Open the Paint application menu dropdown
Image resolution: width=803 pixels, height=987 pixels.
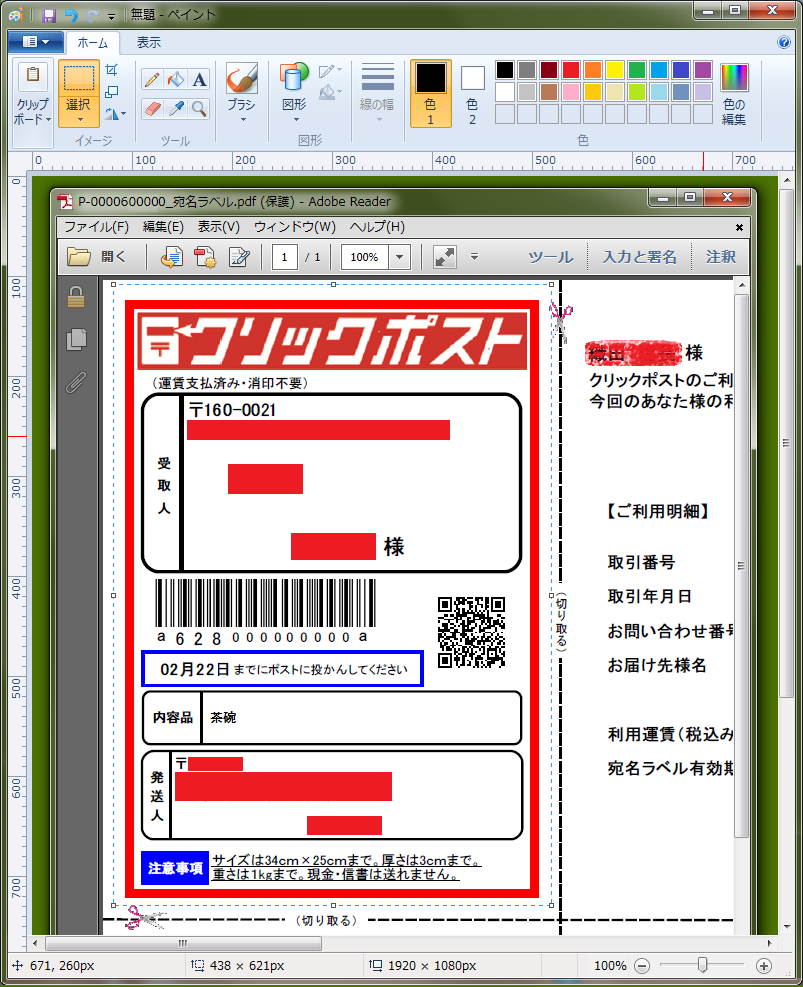[36, 42]
